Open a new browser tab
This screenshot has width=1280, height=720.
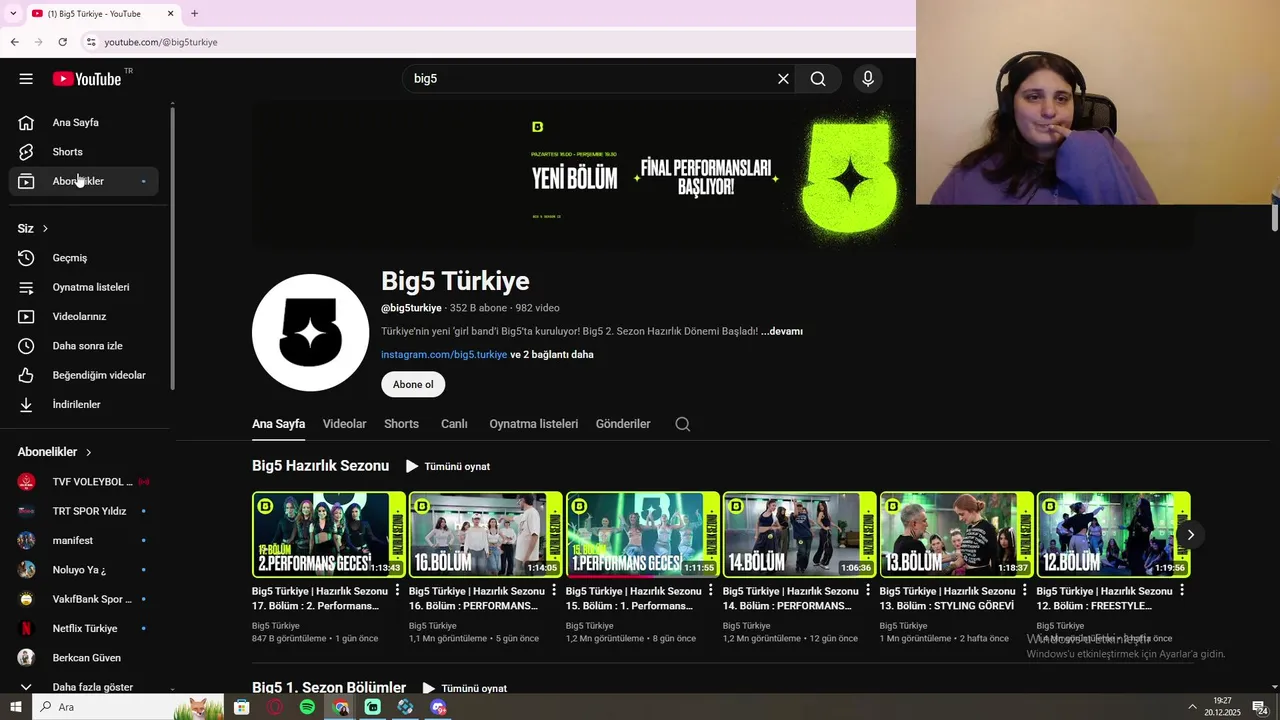pos(194,13)
